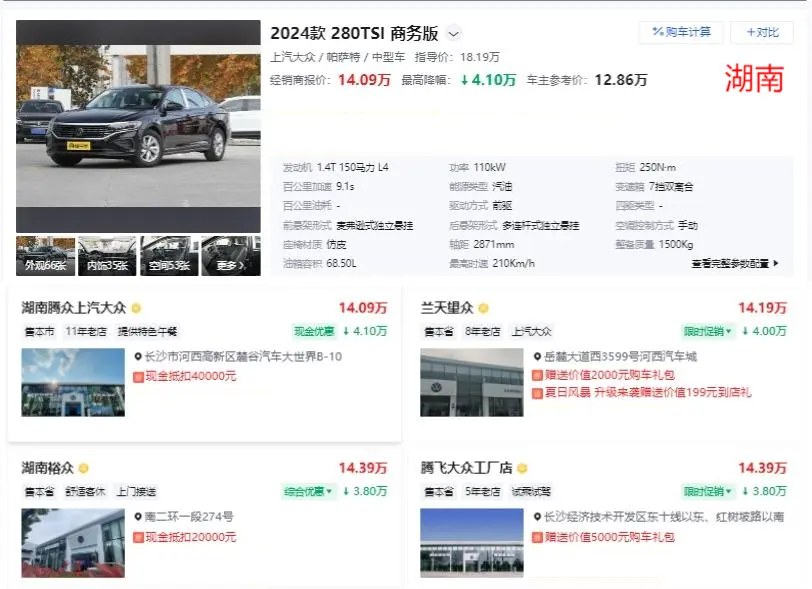Image resolution: width=812 pixels, height=589 pixels.
Task: Click the 车主参考价 12.86万 value
Action: point(621,80)
